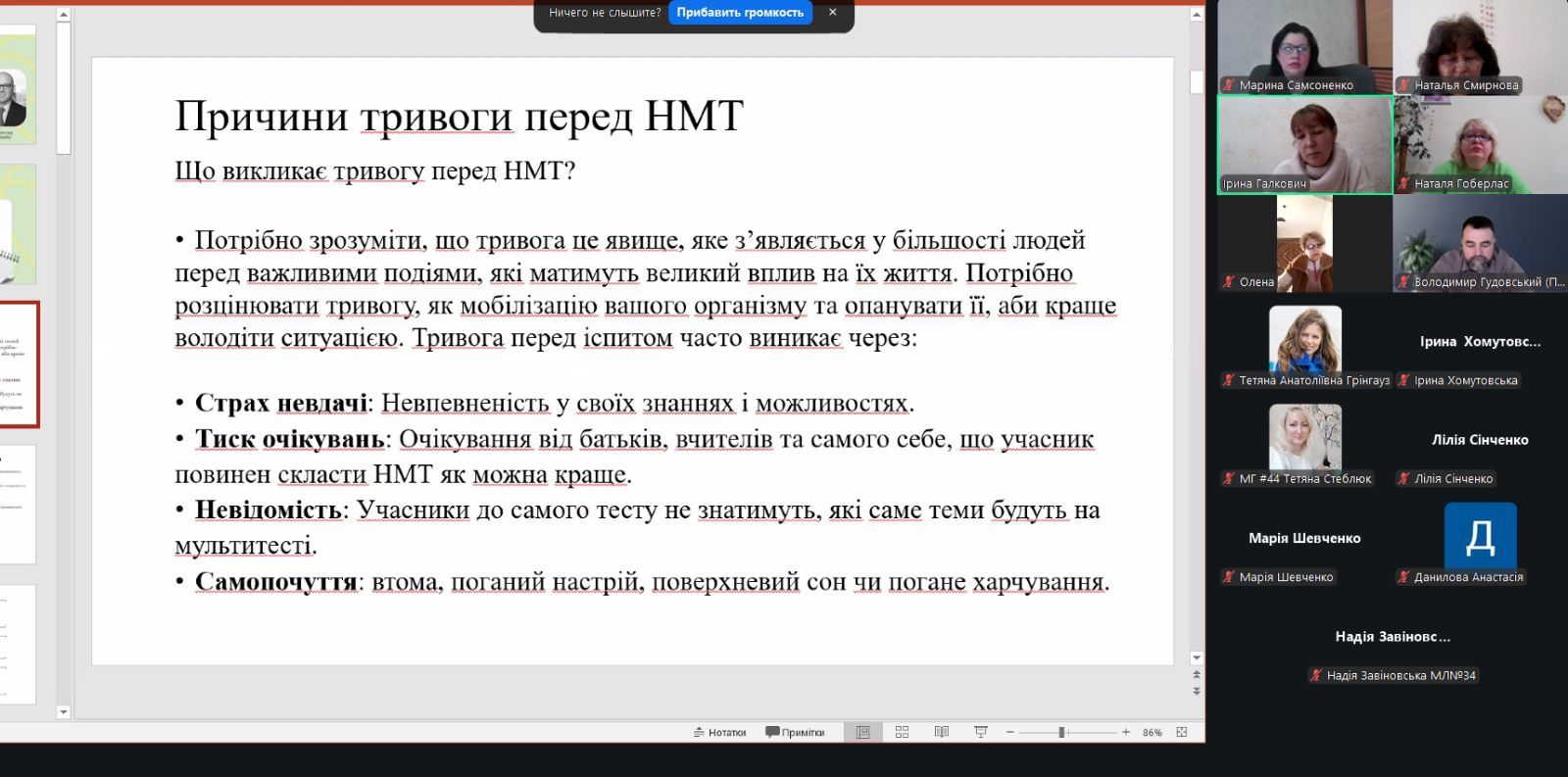The height and width of the screenshot is (777, 1568).
Task: Fit slide to current window
Action: 1182,732
